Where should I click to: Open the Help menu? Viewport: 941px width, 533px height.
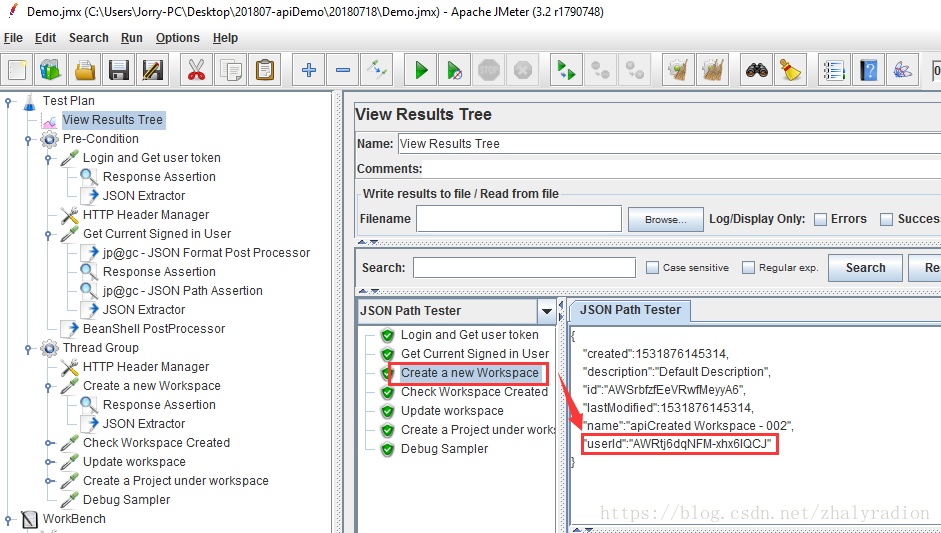coord(226,38)
